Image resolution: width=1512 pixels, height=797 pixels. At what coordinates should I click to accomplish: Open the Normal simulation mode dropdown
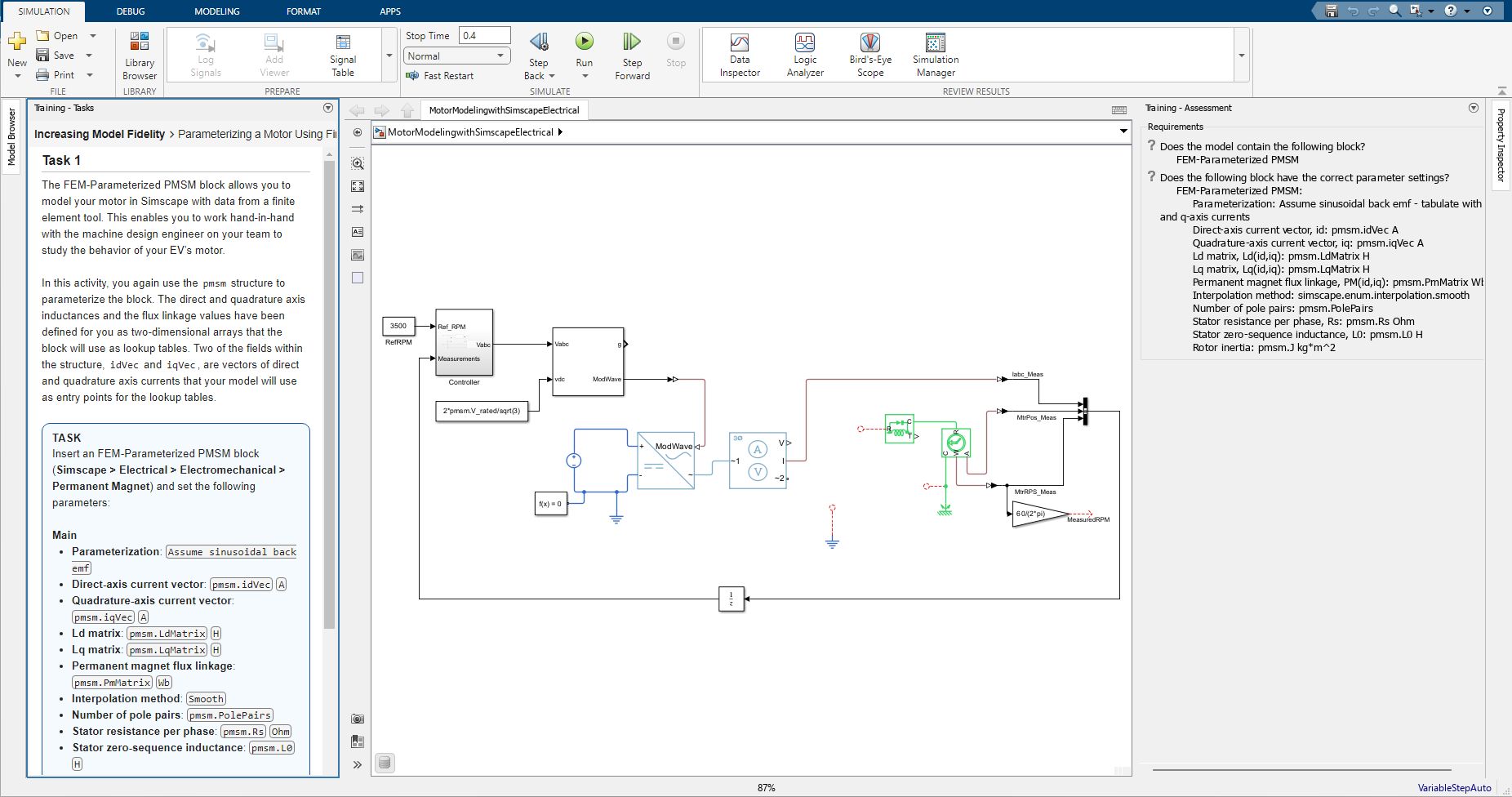[456, 56]
